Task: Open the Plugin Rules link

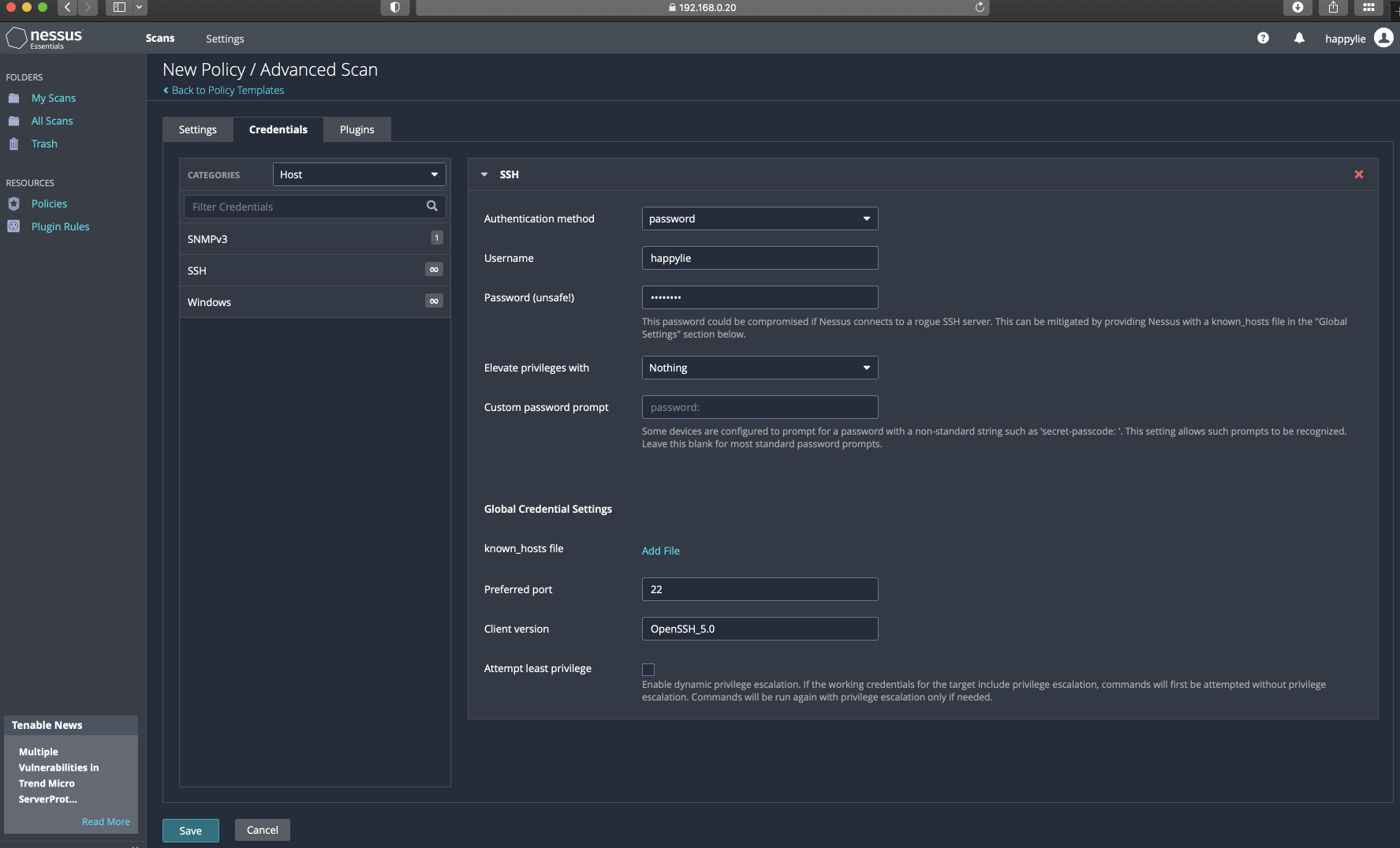Action: tap(60, 226)
